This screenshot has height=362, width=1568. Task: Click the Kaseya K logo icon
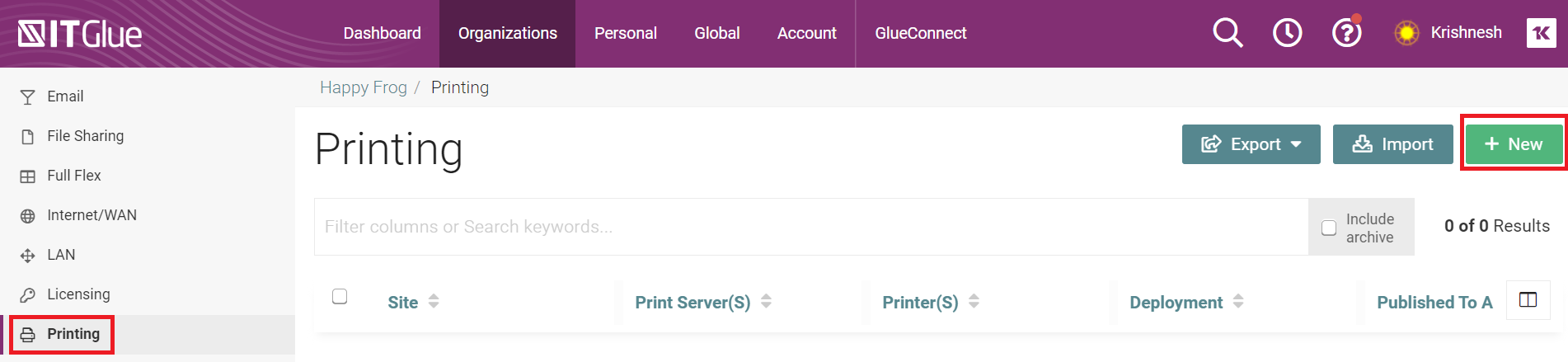[1541, 33]
